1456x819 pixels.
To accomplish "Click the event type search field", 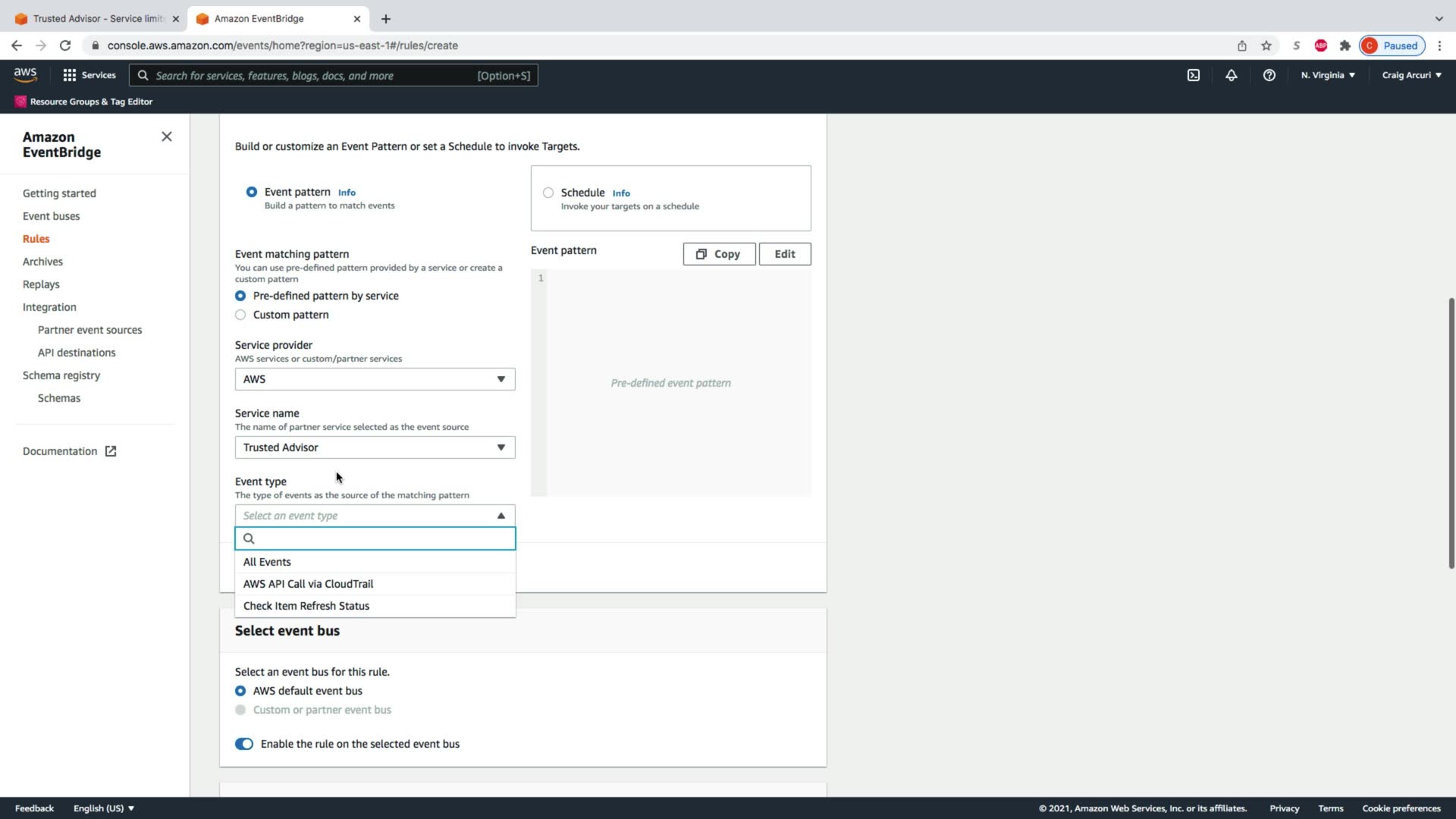I will click(383, 538).
